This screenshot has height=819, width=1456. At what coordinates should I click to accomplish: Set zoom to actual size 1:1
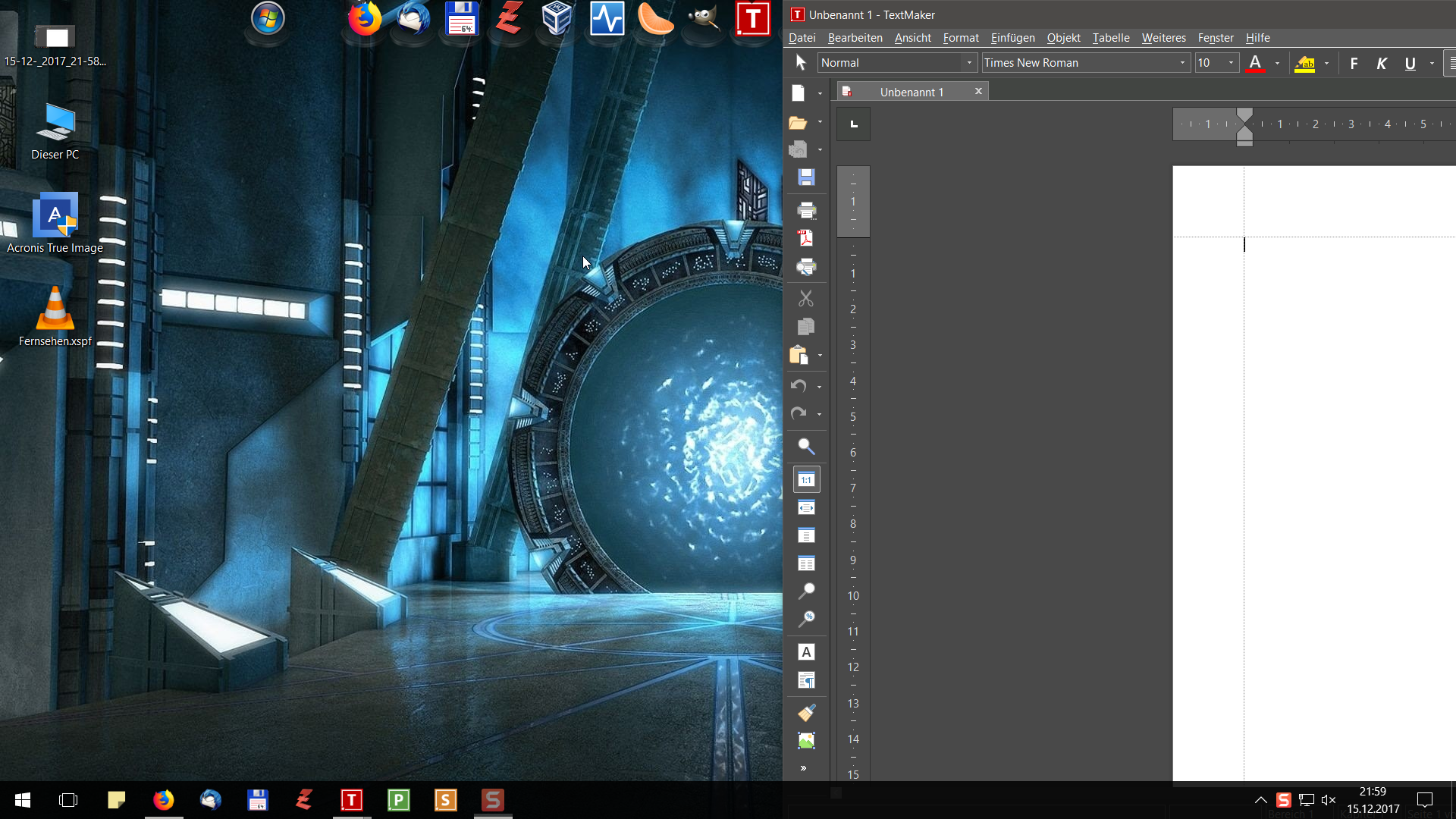pyautogui.click(x=806, y=479)
